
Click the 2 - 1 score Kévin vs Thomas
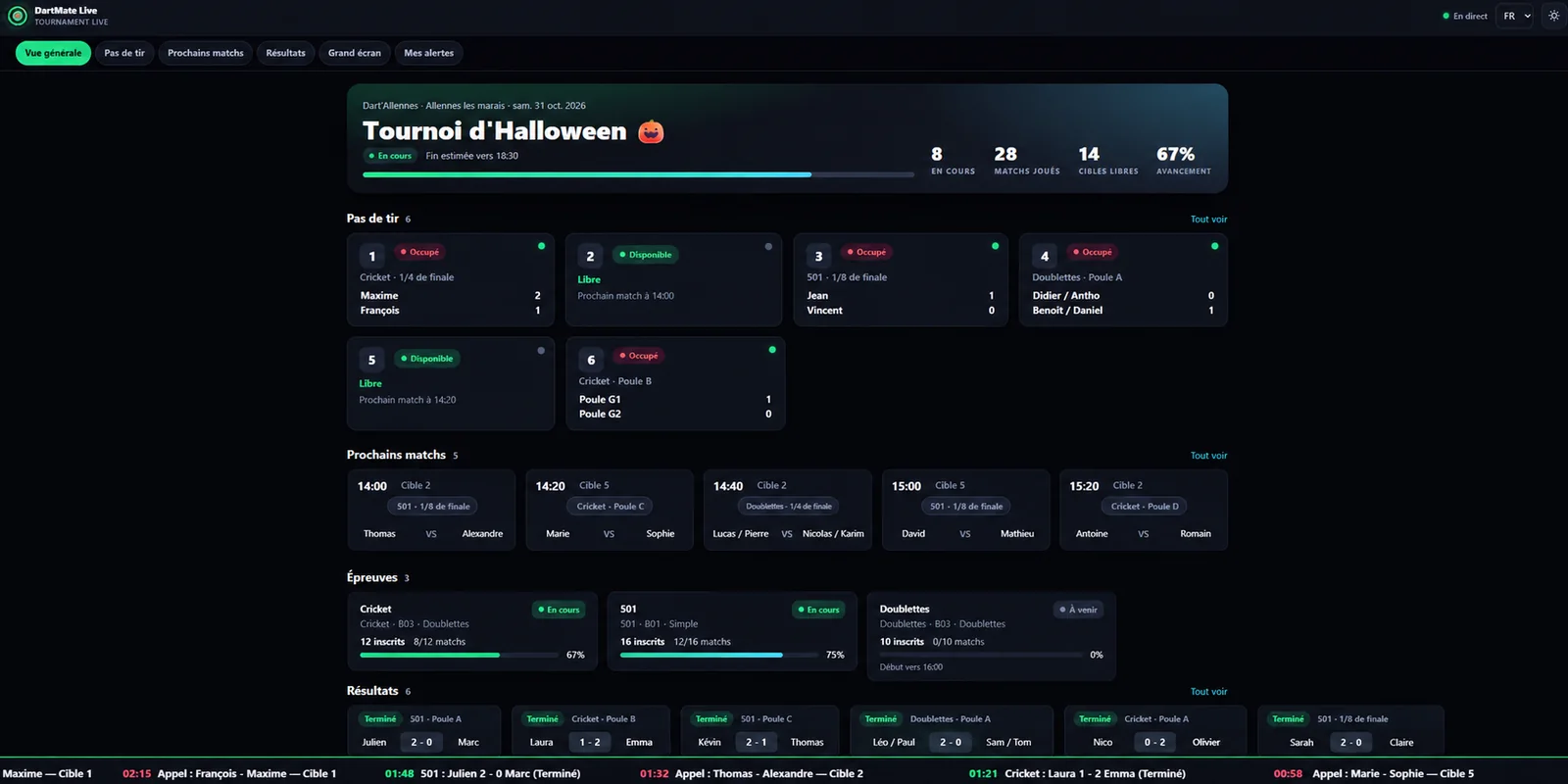point(756,743)
